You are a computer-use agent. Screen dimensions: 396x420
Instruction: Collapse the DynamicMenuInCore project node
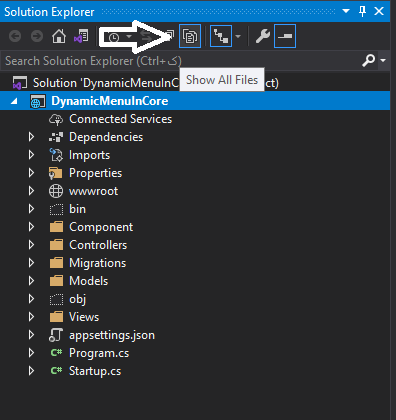coord(14,101)
